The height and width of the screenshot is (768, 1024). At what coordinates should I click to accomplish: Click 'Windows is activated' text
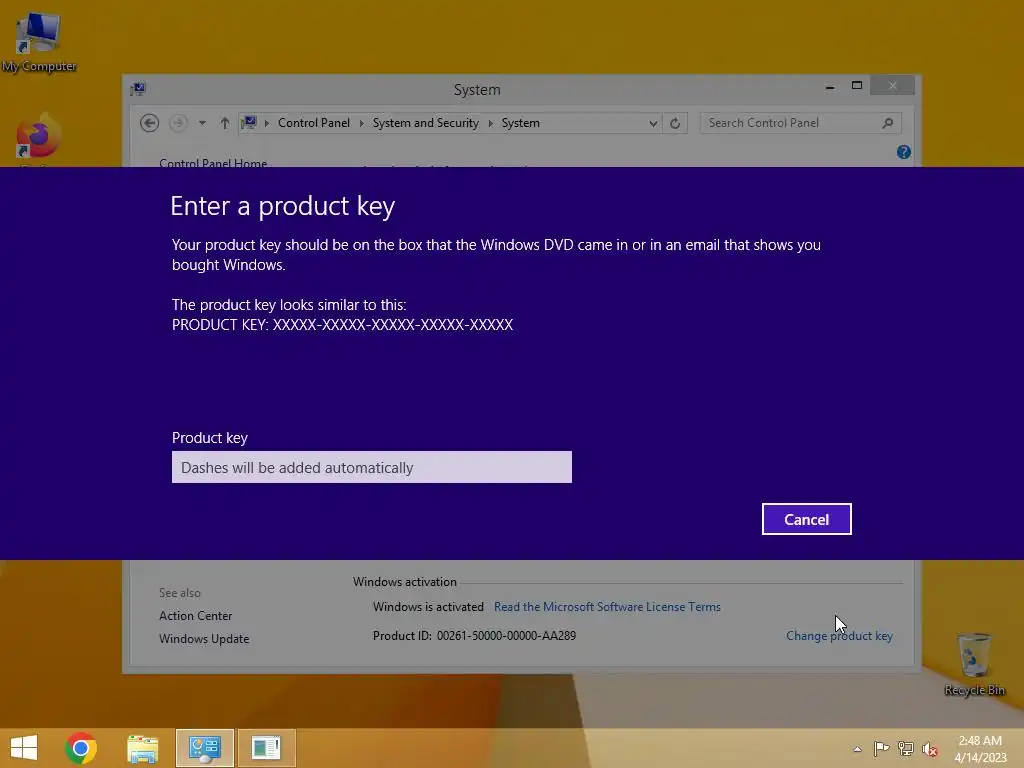pyautogui.click(x=428, y=607)
